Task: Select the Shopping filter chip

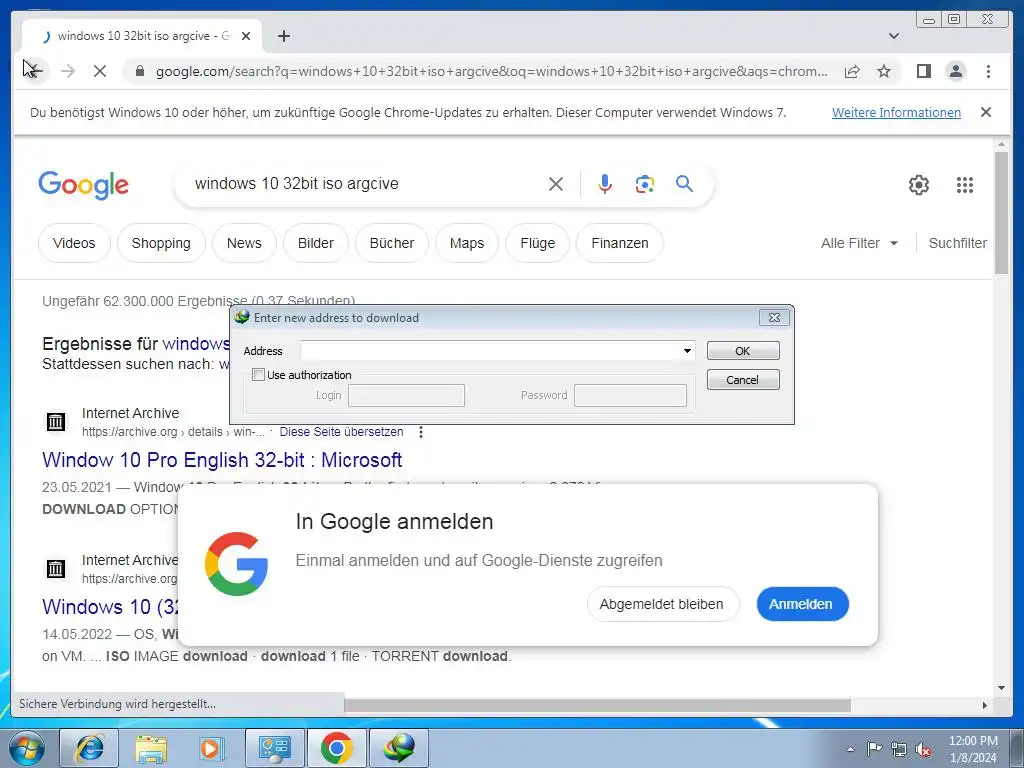Action: click(161, 243)
